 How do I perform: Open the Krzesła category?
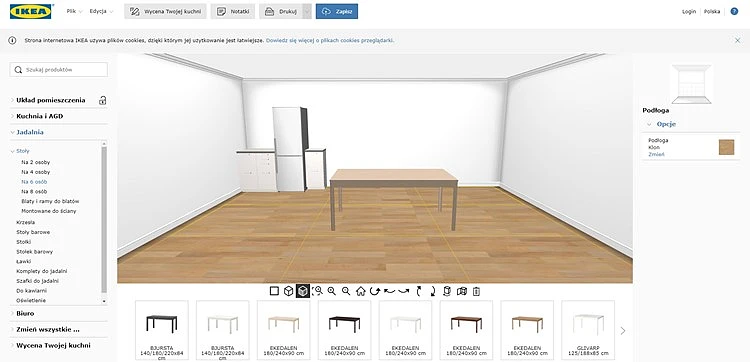click(25, 222)
